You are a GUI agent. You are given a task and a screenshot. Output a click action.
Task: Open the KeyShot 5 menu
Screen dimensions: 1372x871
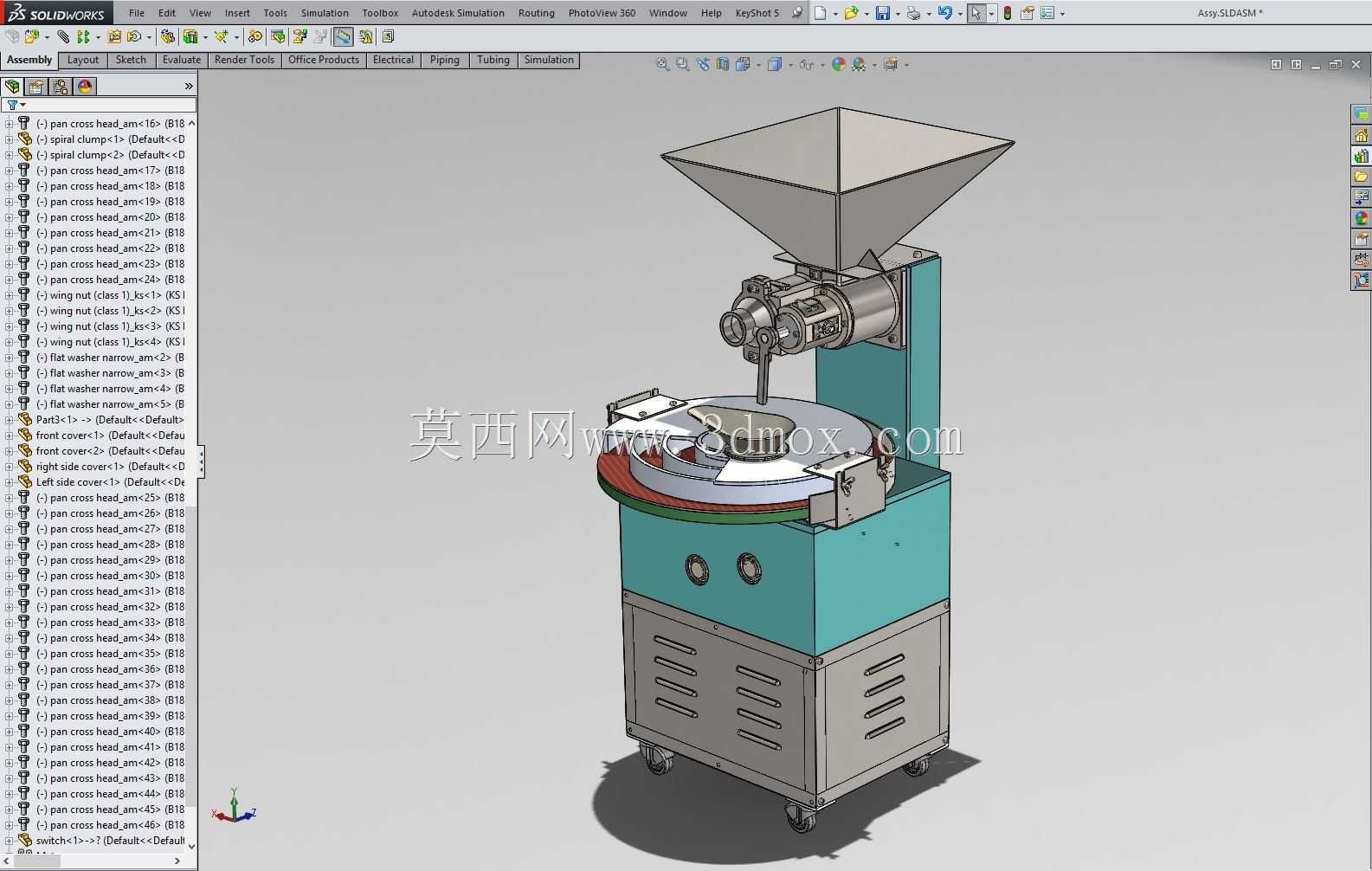pos(757,13)
